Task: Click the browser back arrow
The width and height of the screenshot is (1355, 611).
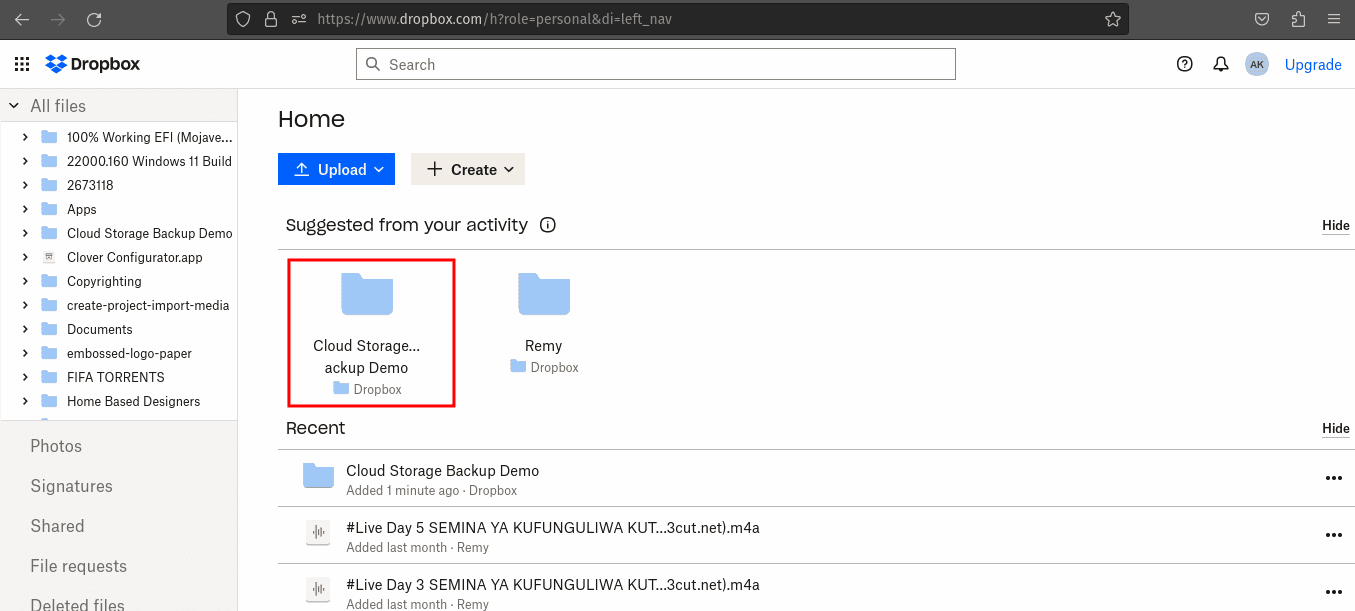Action: coord(22,19)
